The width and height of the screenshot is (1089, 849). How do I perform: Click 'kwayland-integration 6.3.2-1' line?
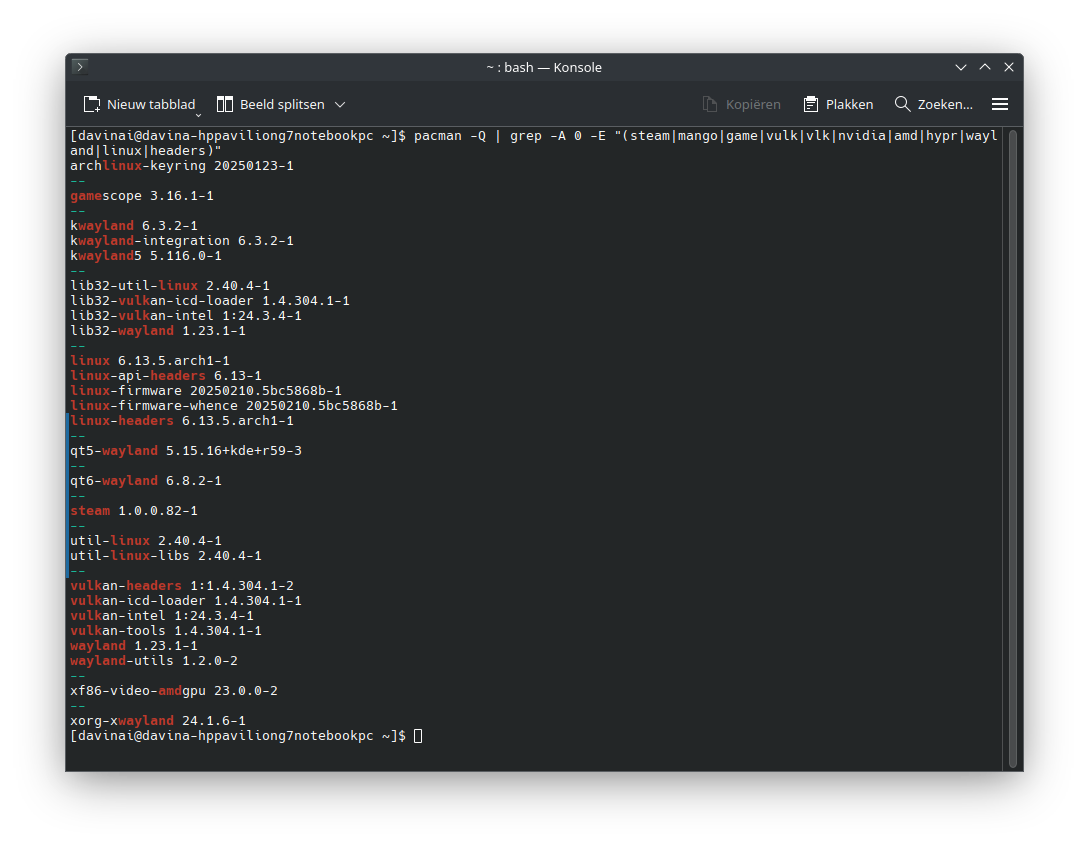[x=182, y=241]
